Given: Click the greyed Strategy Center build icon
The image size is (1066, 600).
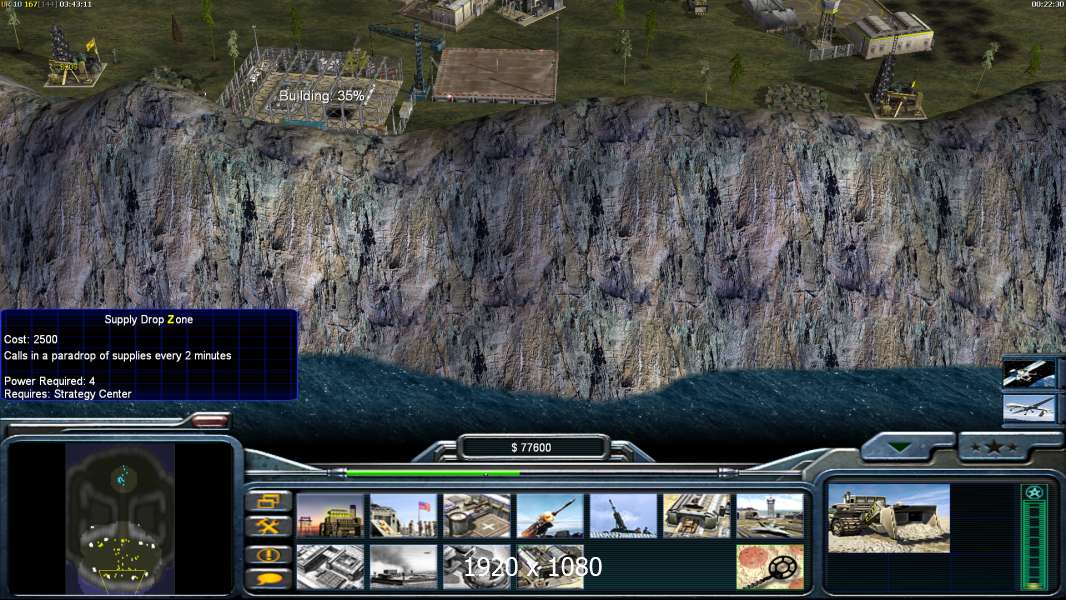Looking at the screenshot, I should (x=330, y=567).
